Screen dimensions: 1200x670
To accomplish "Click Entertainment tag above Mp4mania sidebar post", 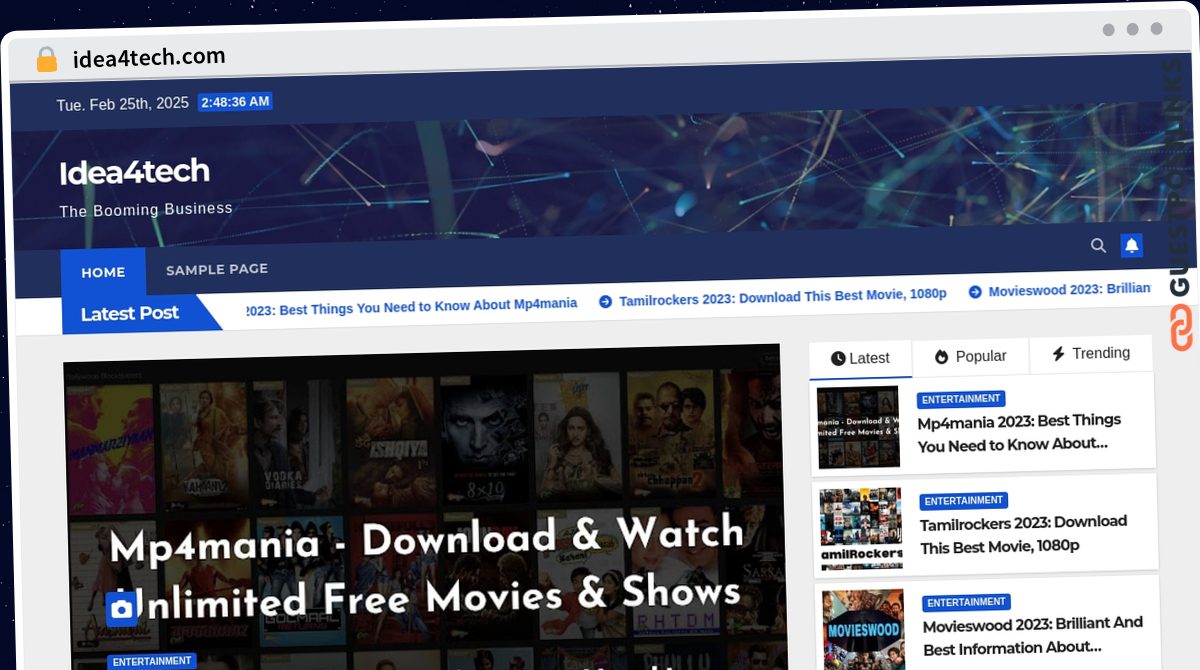I will coord(961,399).
